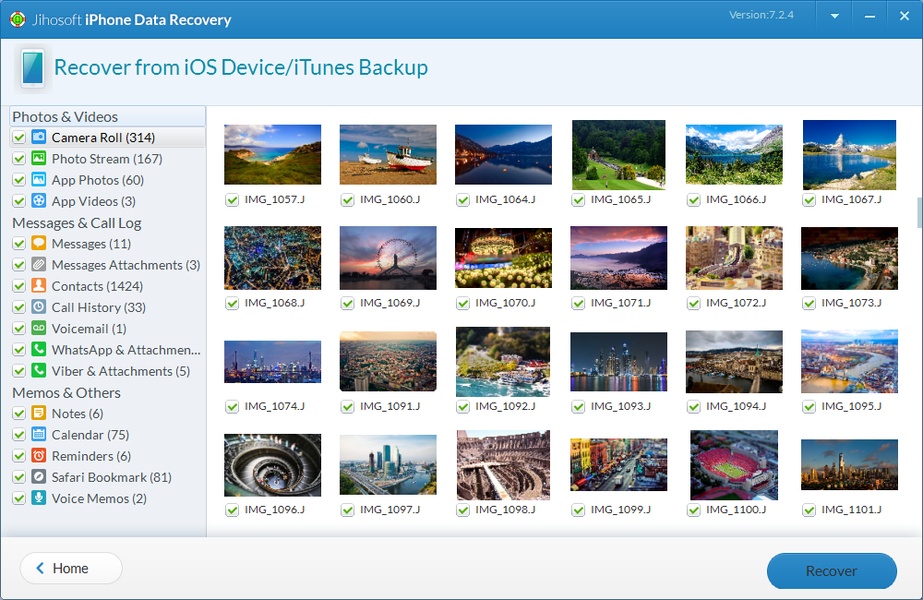
Task: Click the Camera Roll icon in sidebar
Action: [39, 137]
